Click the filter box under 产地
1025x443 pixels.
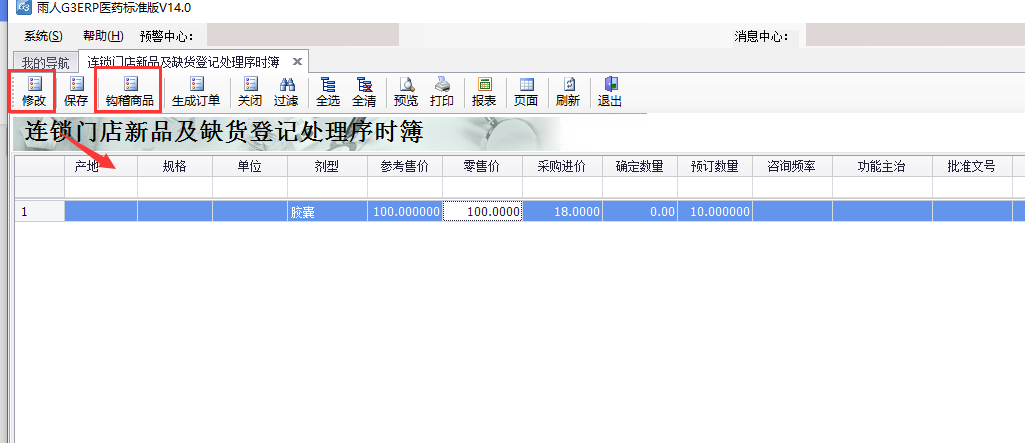point(101,188)
